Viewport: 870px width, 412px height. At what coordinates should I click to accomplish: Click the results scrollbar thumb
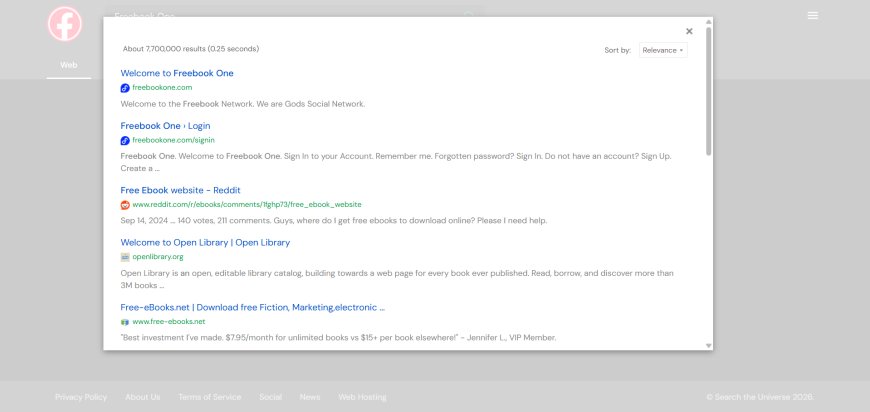(709, 91)
